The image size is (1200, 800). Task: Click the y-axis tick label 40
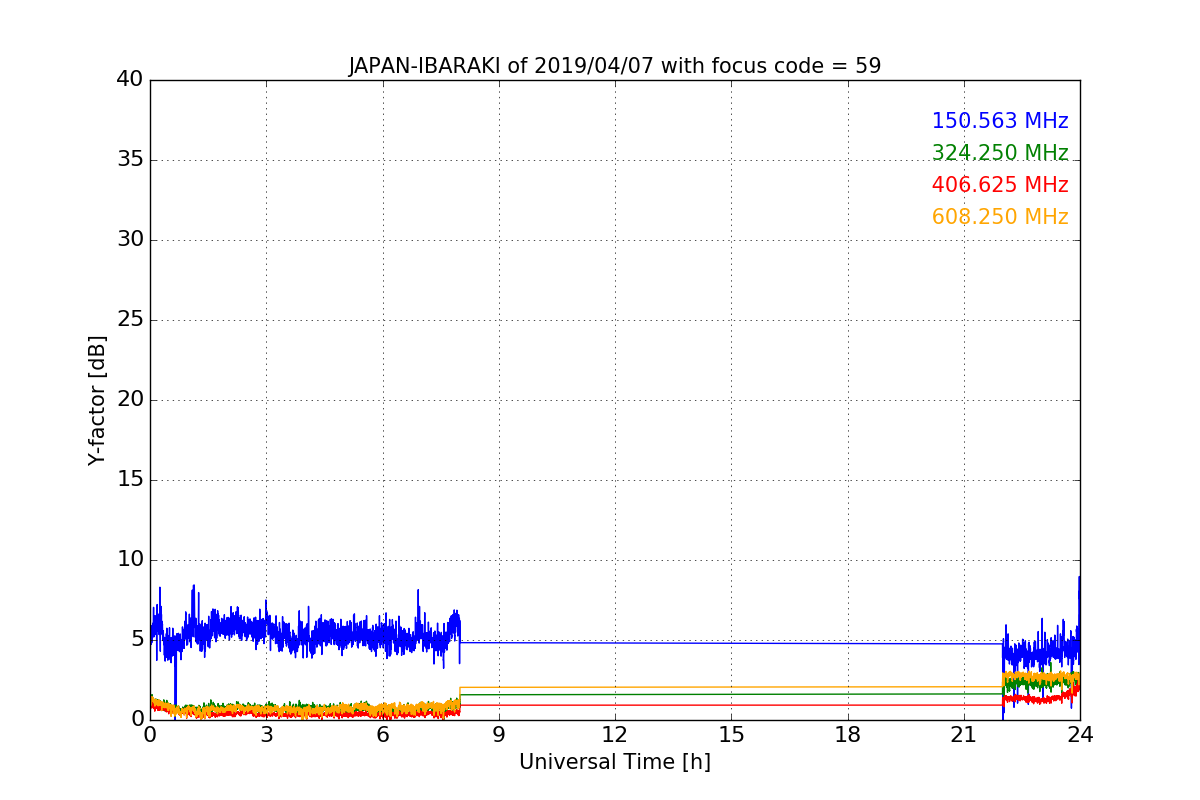pyautogui.click(x=129, y=79)
